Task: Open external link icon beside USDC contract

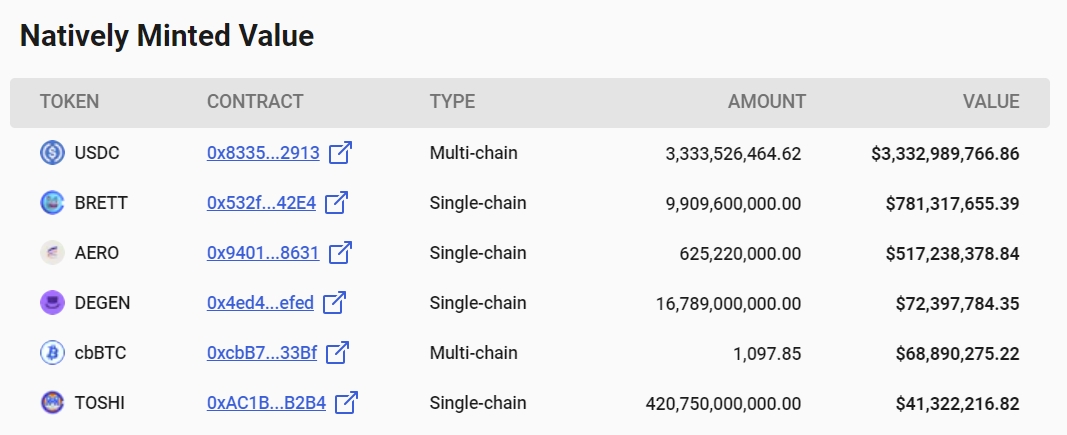Action: [340, 152]
